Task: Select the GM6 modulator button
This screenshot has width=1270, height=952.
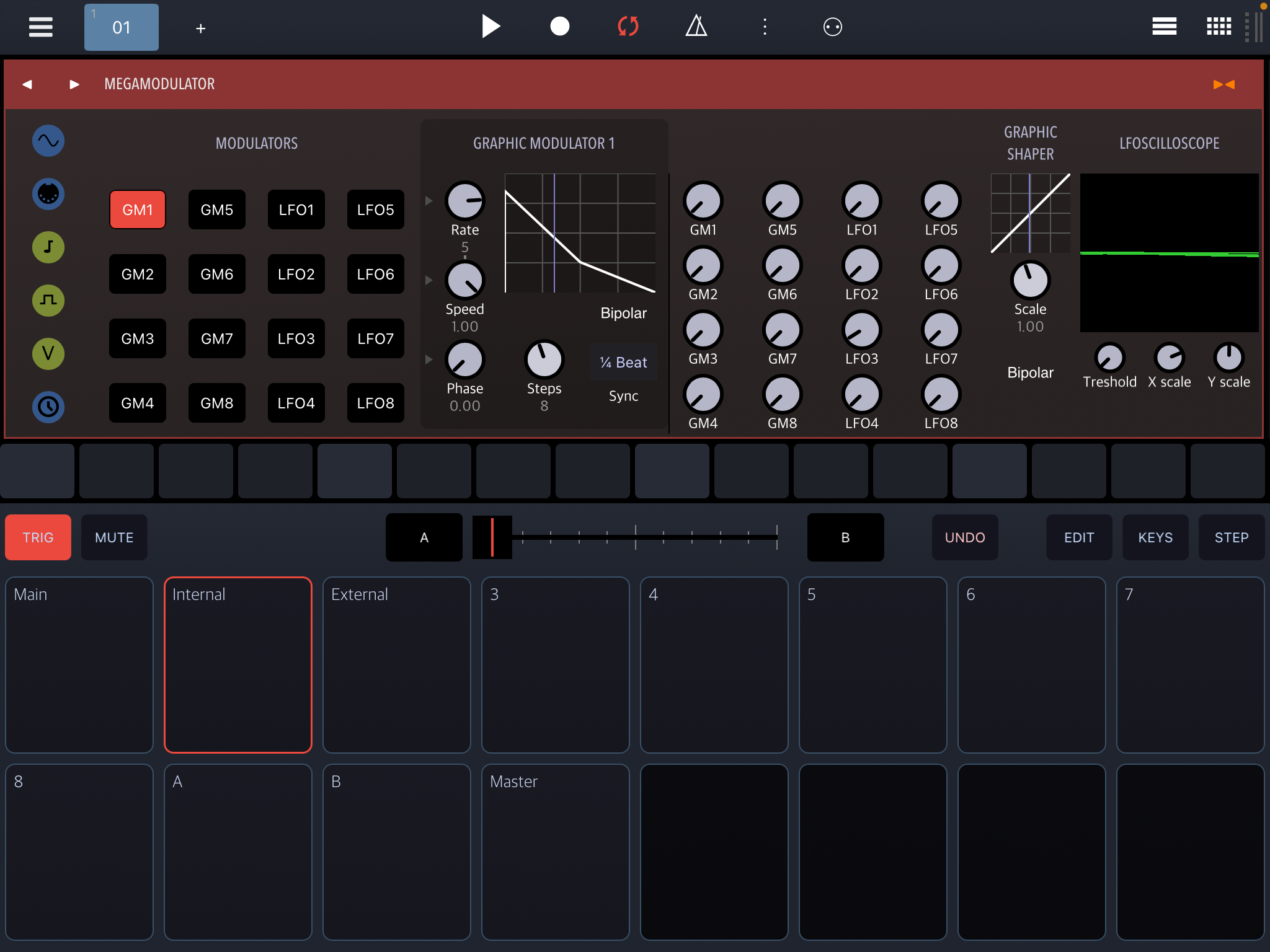Action: (x=217, y=274)
